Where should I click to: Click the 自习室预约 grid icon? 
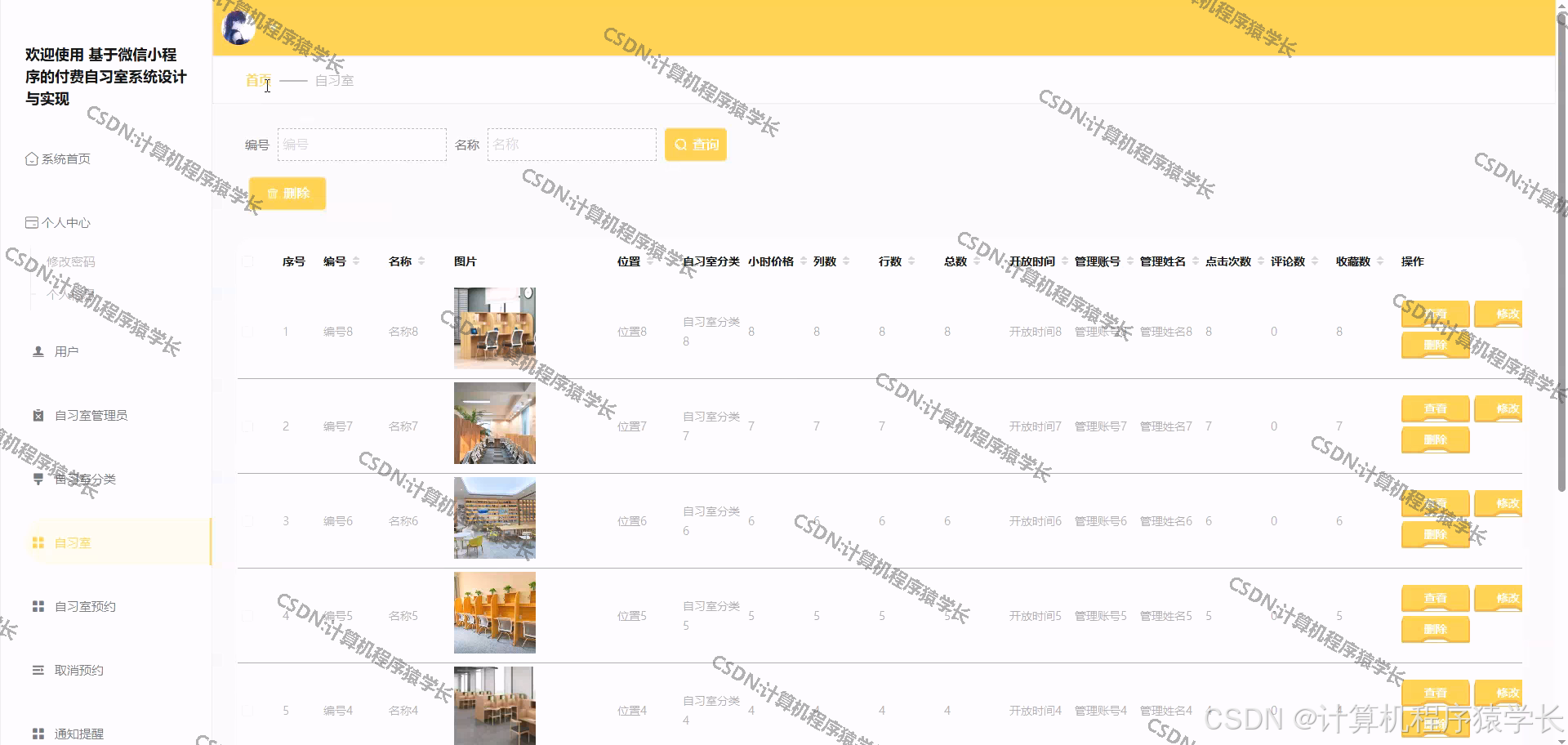[38, 606]
